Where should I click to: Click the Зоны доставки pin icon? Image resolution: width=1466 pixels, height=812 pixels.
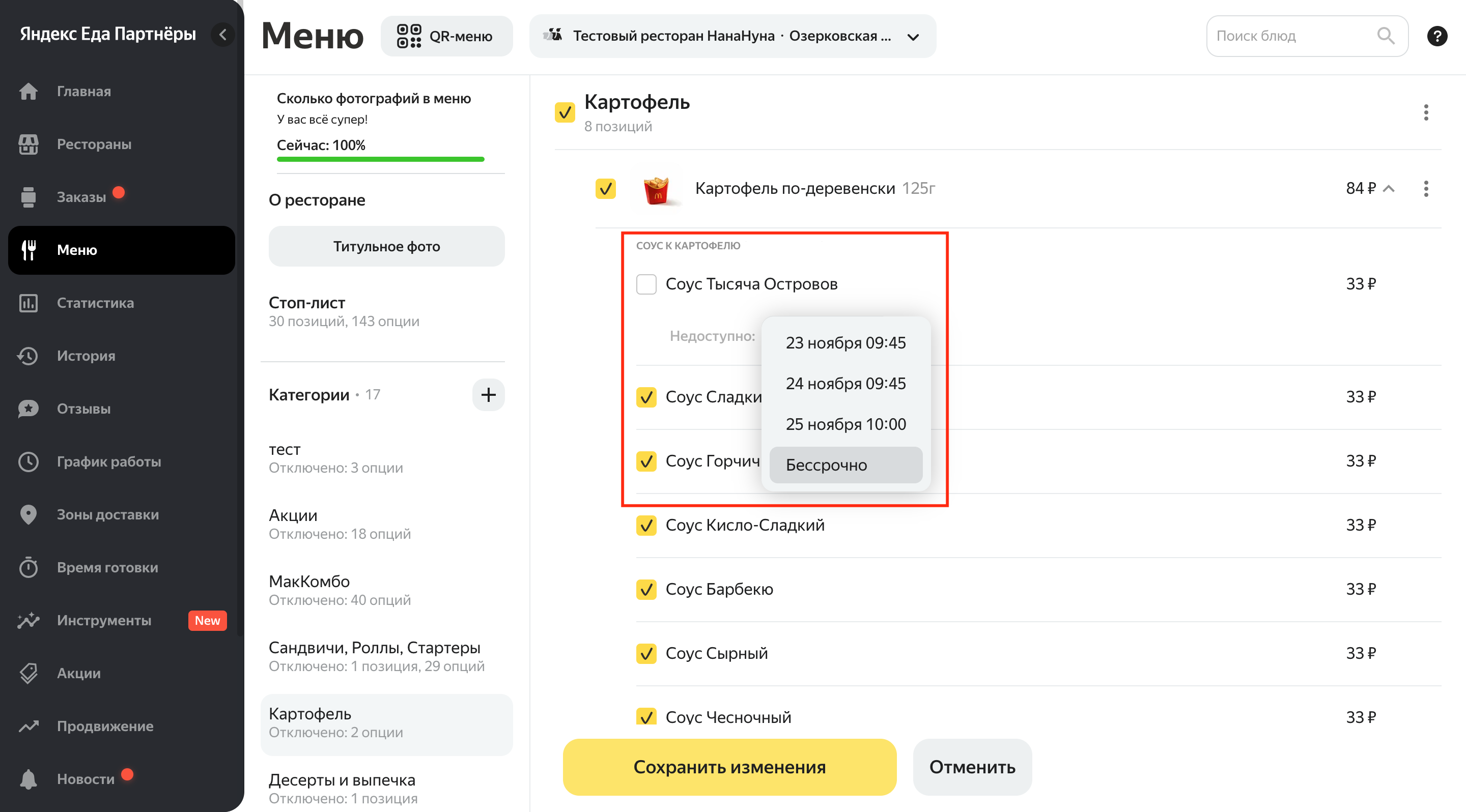click(28, 514)
